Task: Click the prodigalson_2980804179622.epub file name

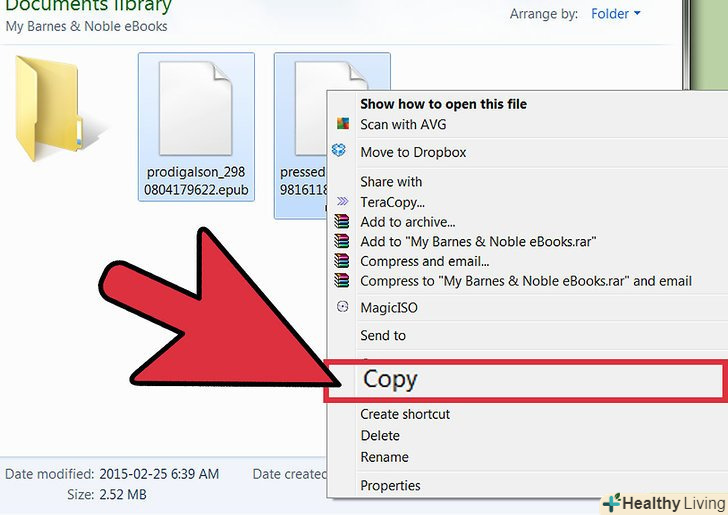Action: 196,181
